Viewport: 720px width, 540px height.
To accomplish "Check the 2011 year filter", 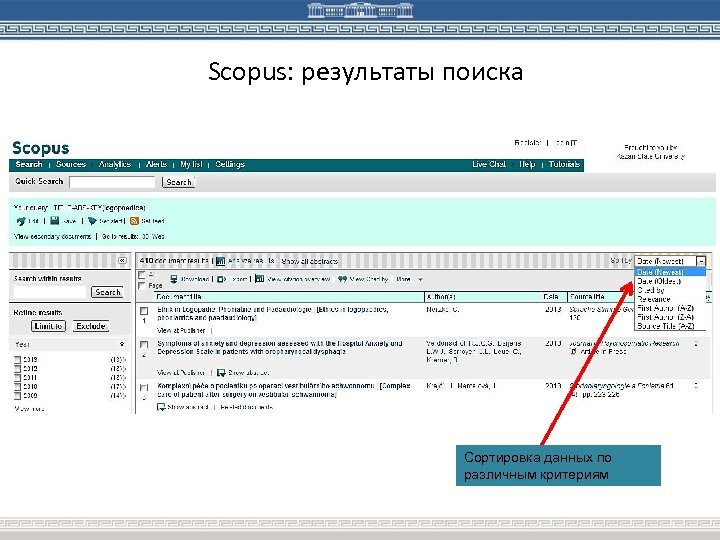I will pos(17,377).
